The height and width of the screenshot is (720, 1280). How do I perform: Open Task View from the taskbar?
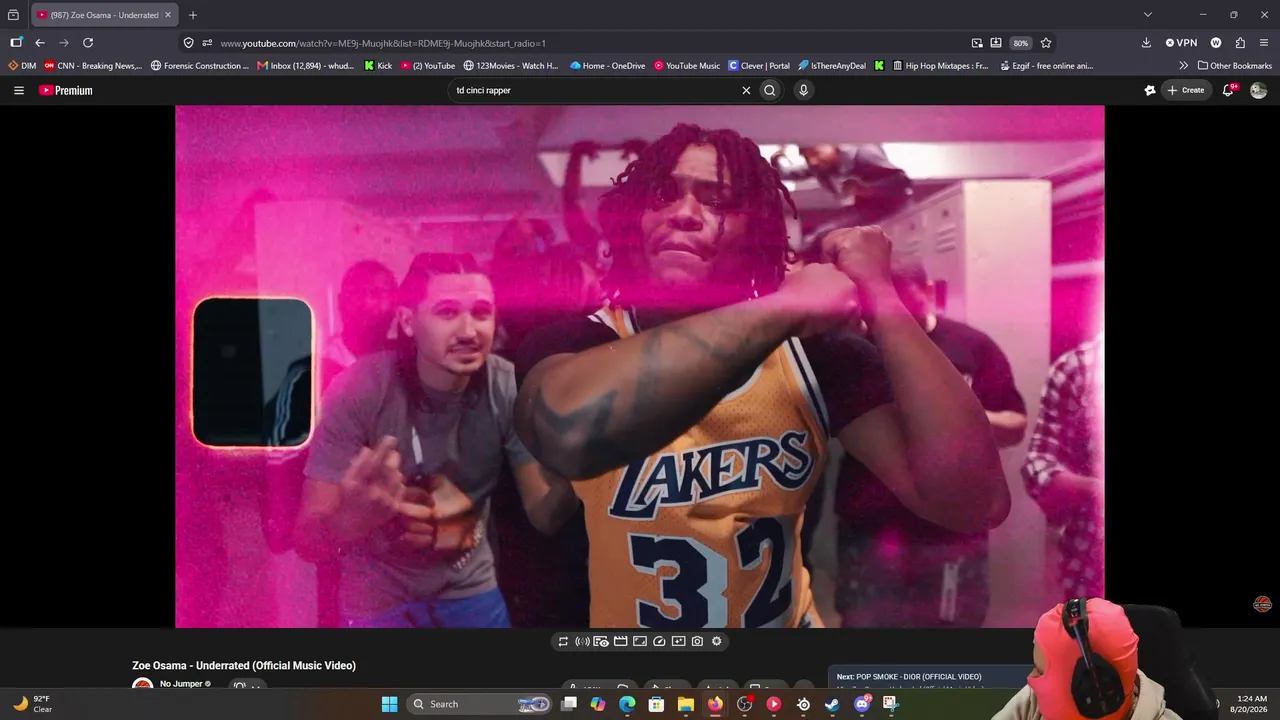tap(569, 704)
